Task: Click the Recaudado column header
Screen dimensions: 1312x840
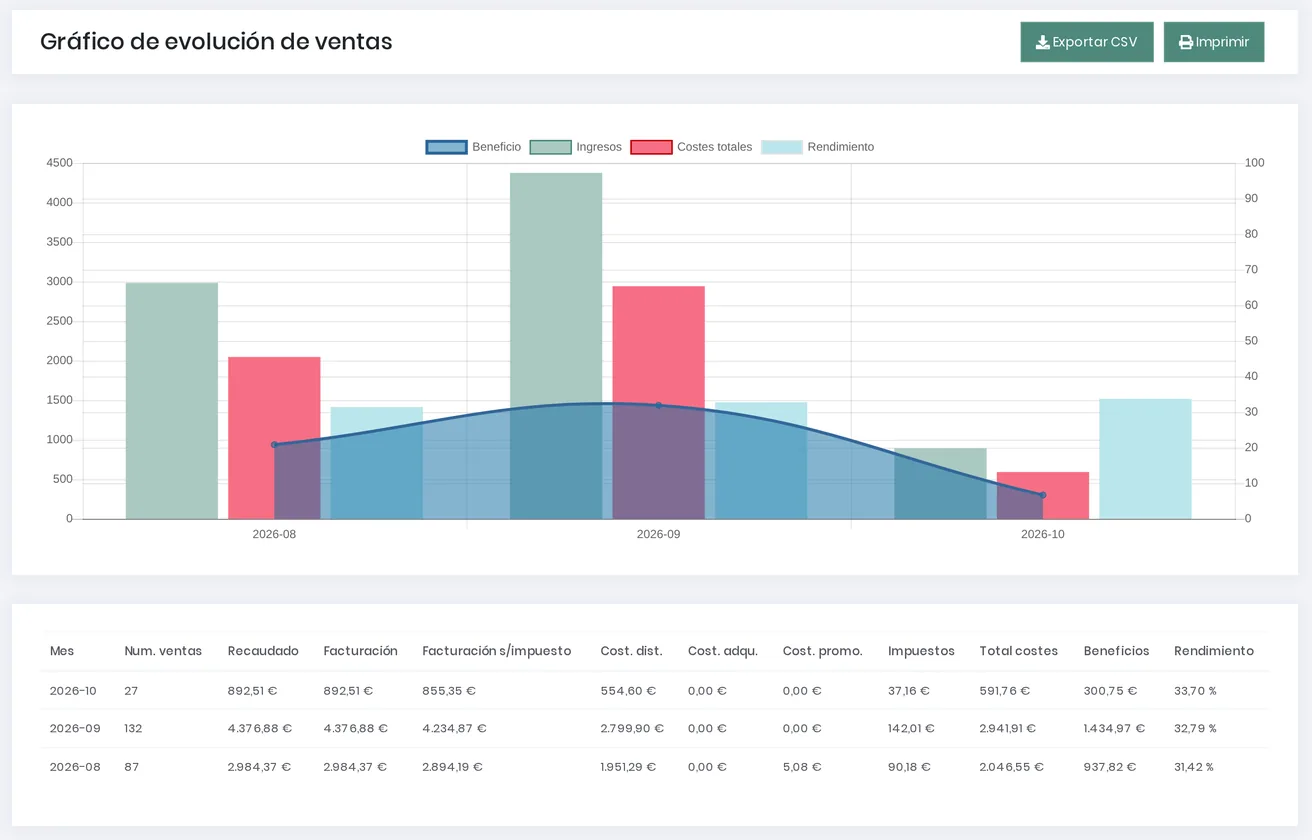Action: [263, 651]
